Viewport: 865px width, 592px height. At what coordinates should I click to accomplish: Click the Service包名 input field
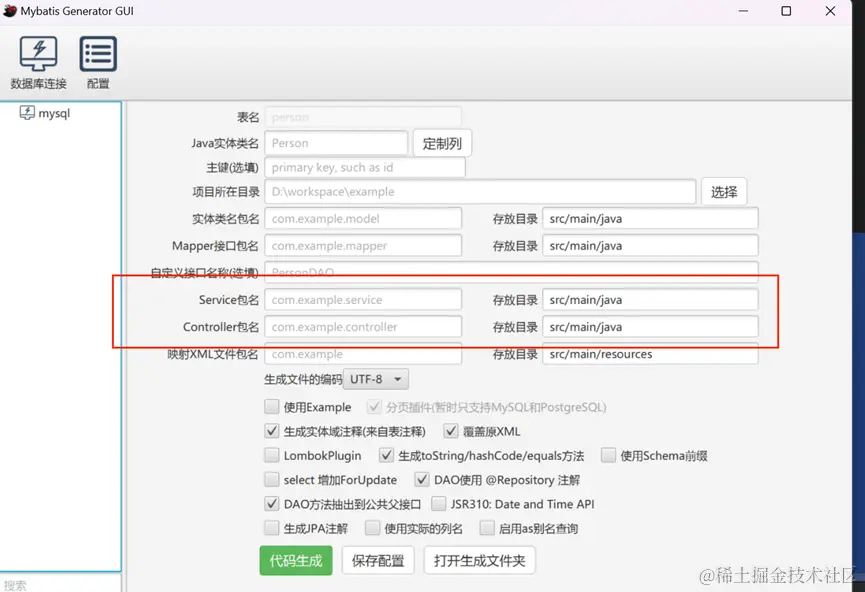click(x=363, y=300)
